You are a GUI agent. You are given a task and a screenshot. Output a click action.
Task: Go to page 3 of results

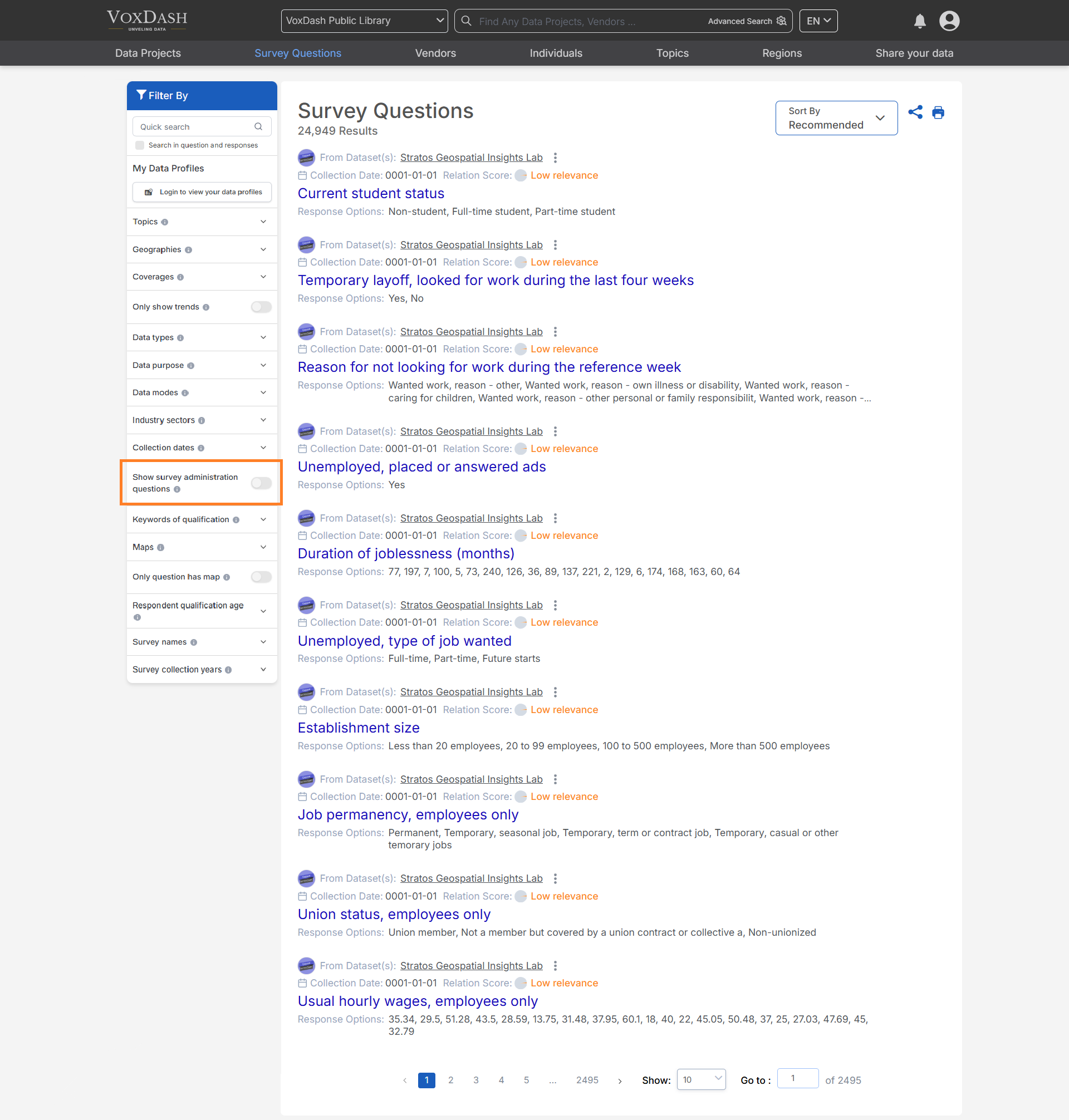pos(476,1080)
